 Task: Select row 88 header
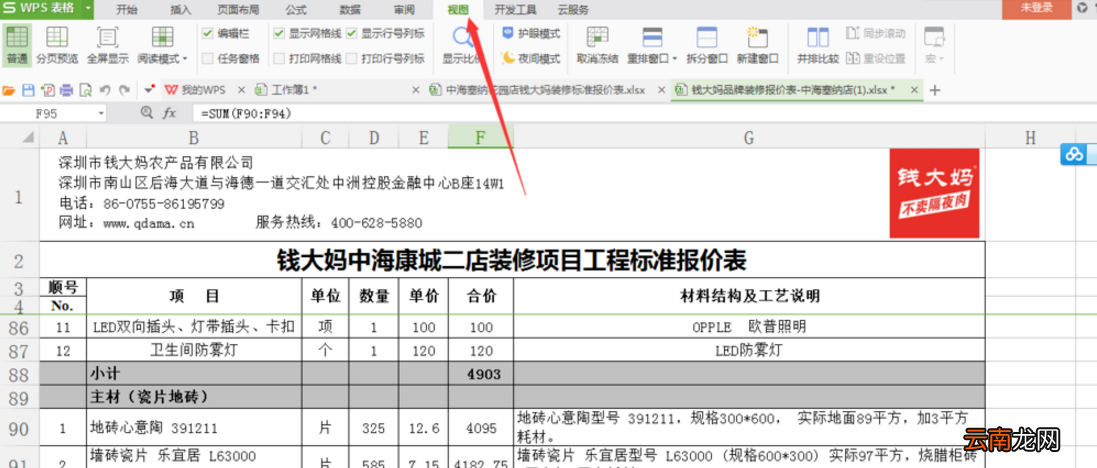point(20,374)
